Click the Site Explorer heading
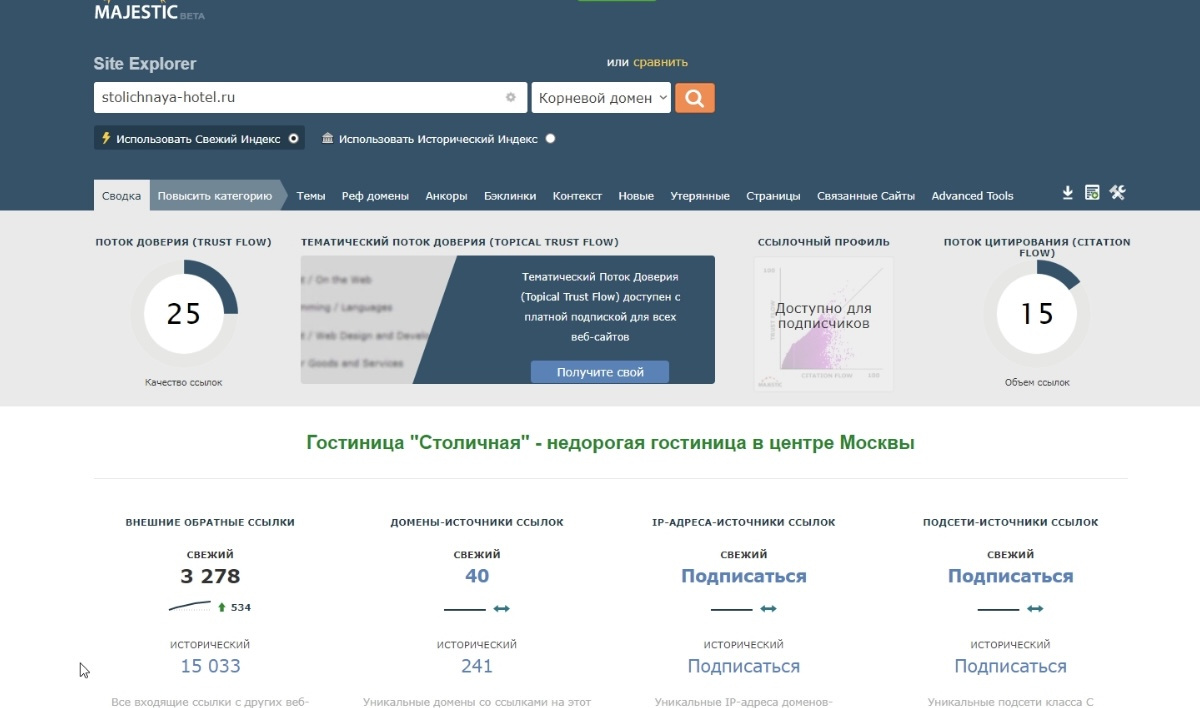Screen dimensions: 1200x708 coord(145,63)
